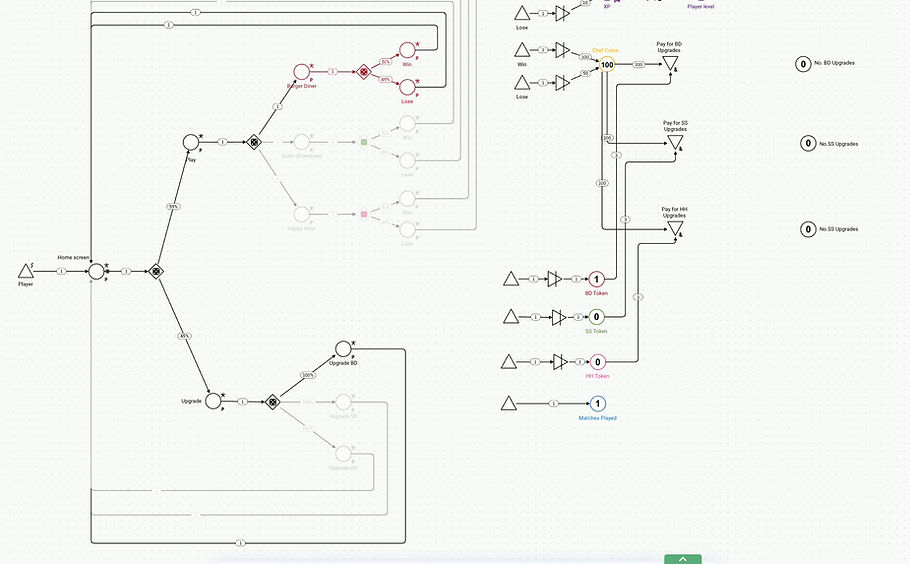Select the Upgrade BD pool node
This screenshot has height=564, width=910.
(x=344, y=349)
